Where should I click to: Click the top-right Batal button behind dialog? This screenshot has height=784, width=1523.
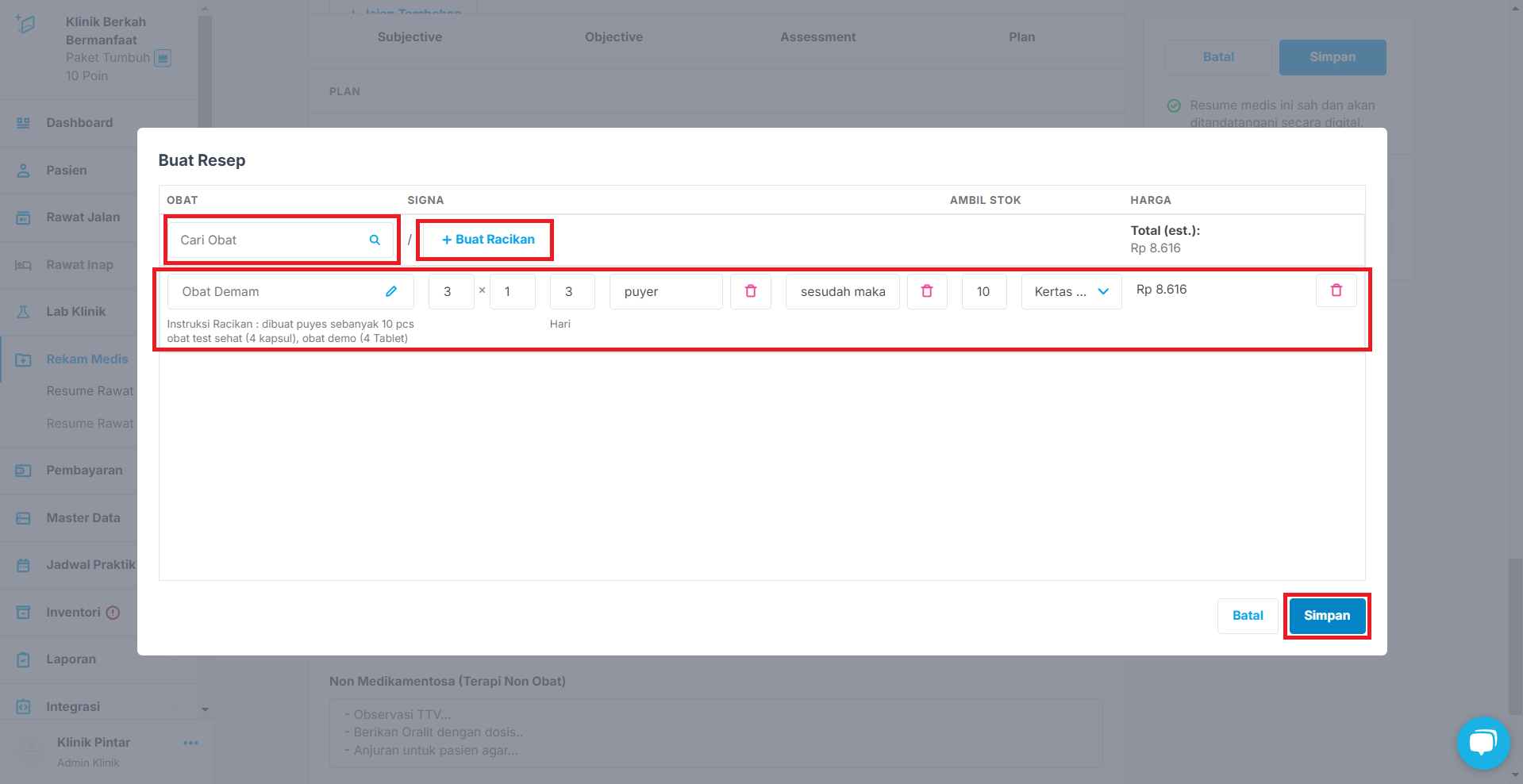coord(1218,57)
